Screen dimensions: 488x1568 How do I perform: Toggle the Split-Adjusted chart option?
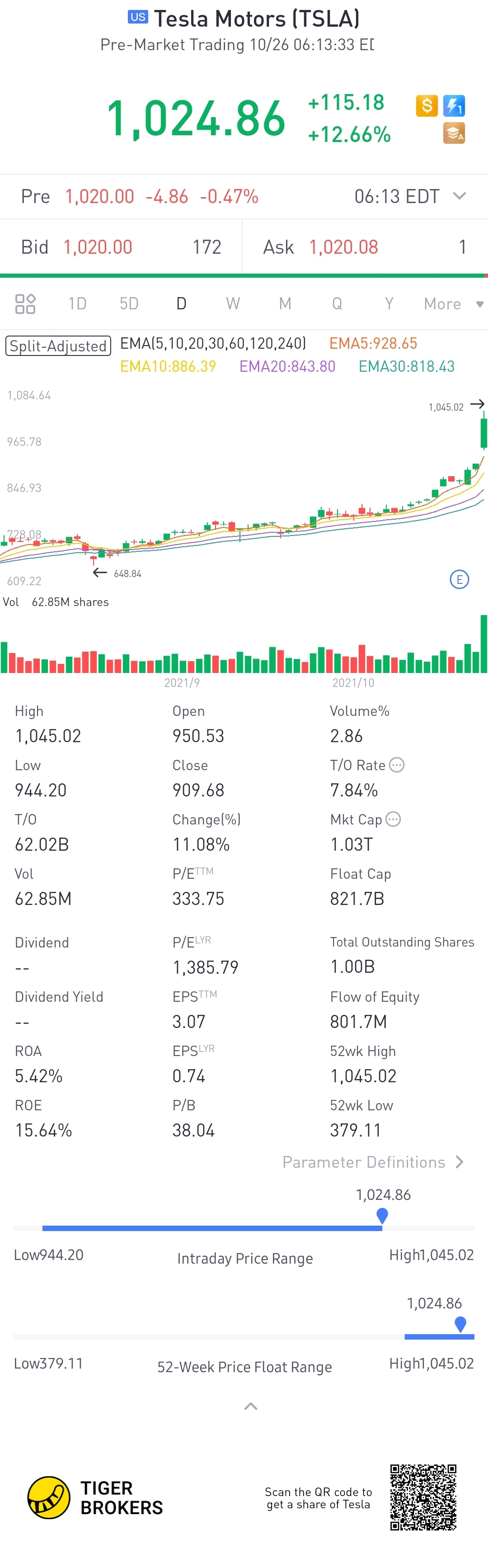(58, 346)
